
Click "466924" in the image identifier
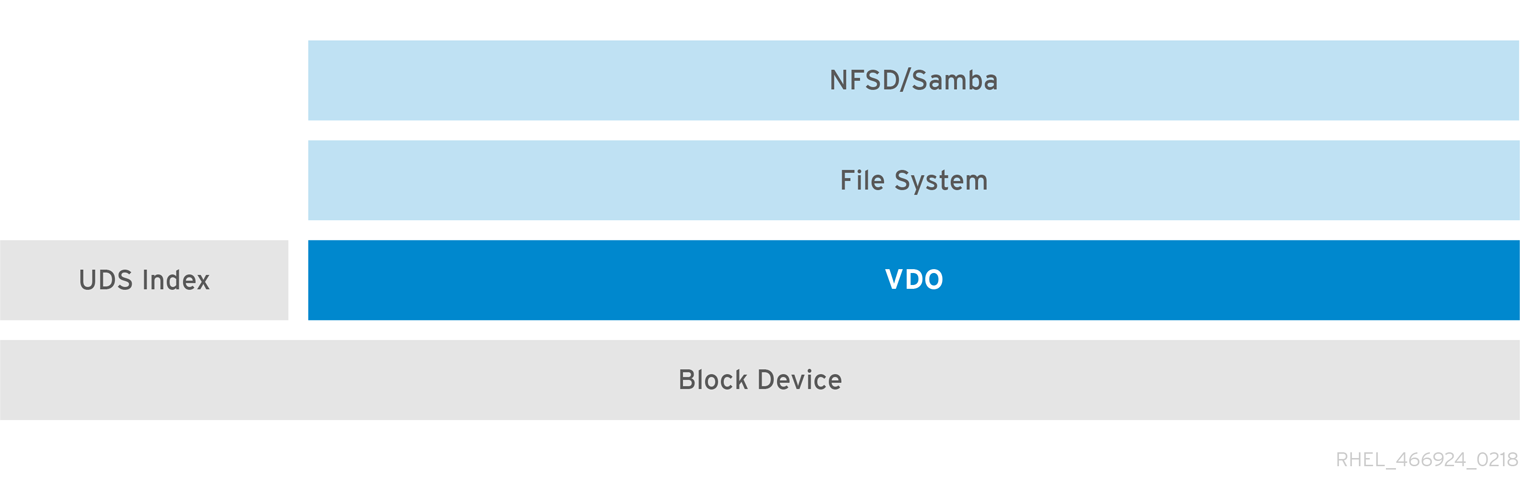1431,460
